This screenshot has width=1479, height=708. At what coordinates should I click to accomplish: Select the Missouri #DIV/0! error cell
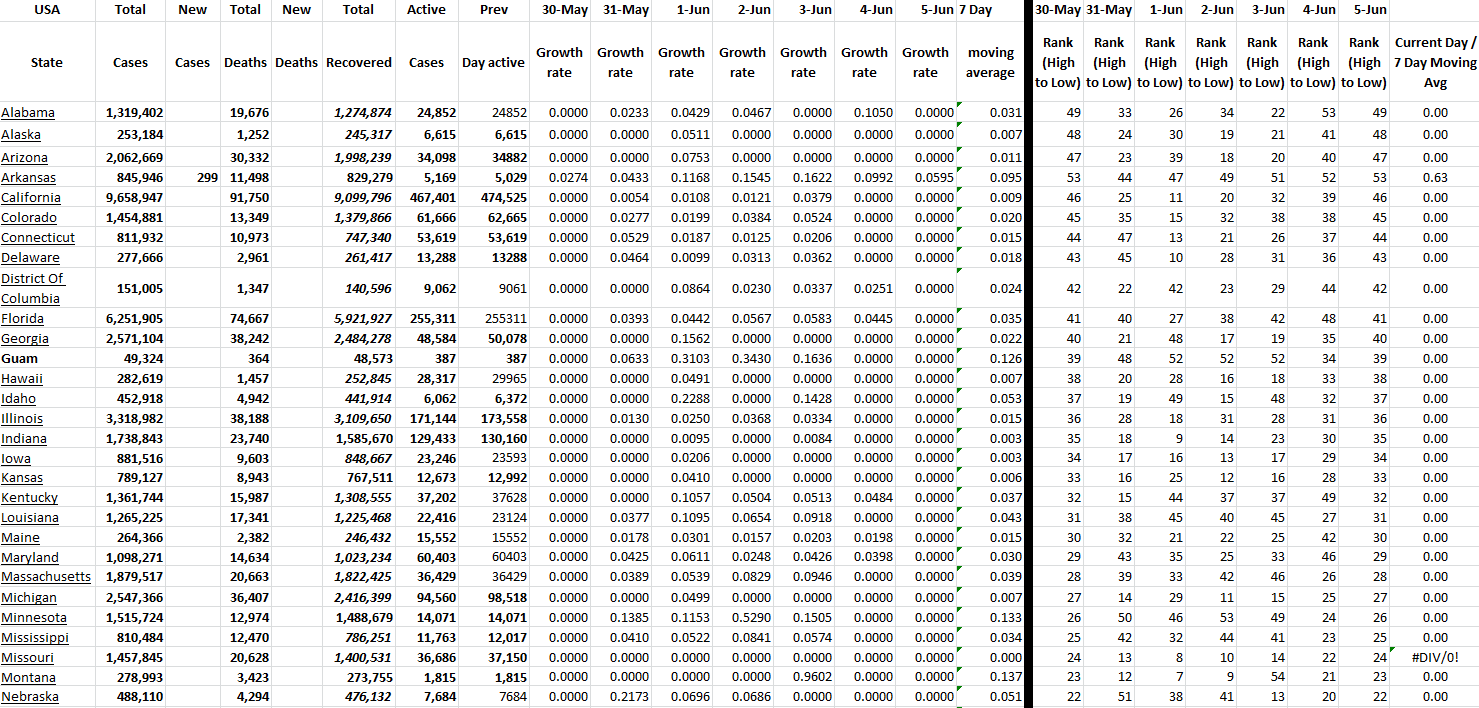1434,657
